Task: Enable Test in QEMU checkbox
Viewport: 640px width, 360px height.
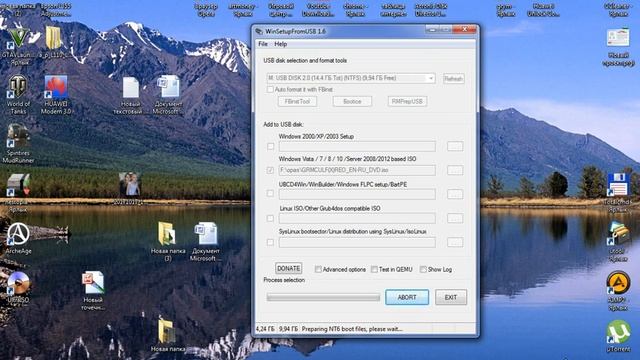Action: 374,269
